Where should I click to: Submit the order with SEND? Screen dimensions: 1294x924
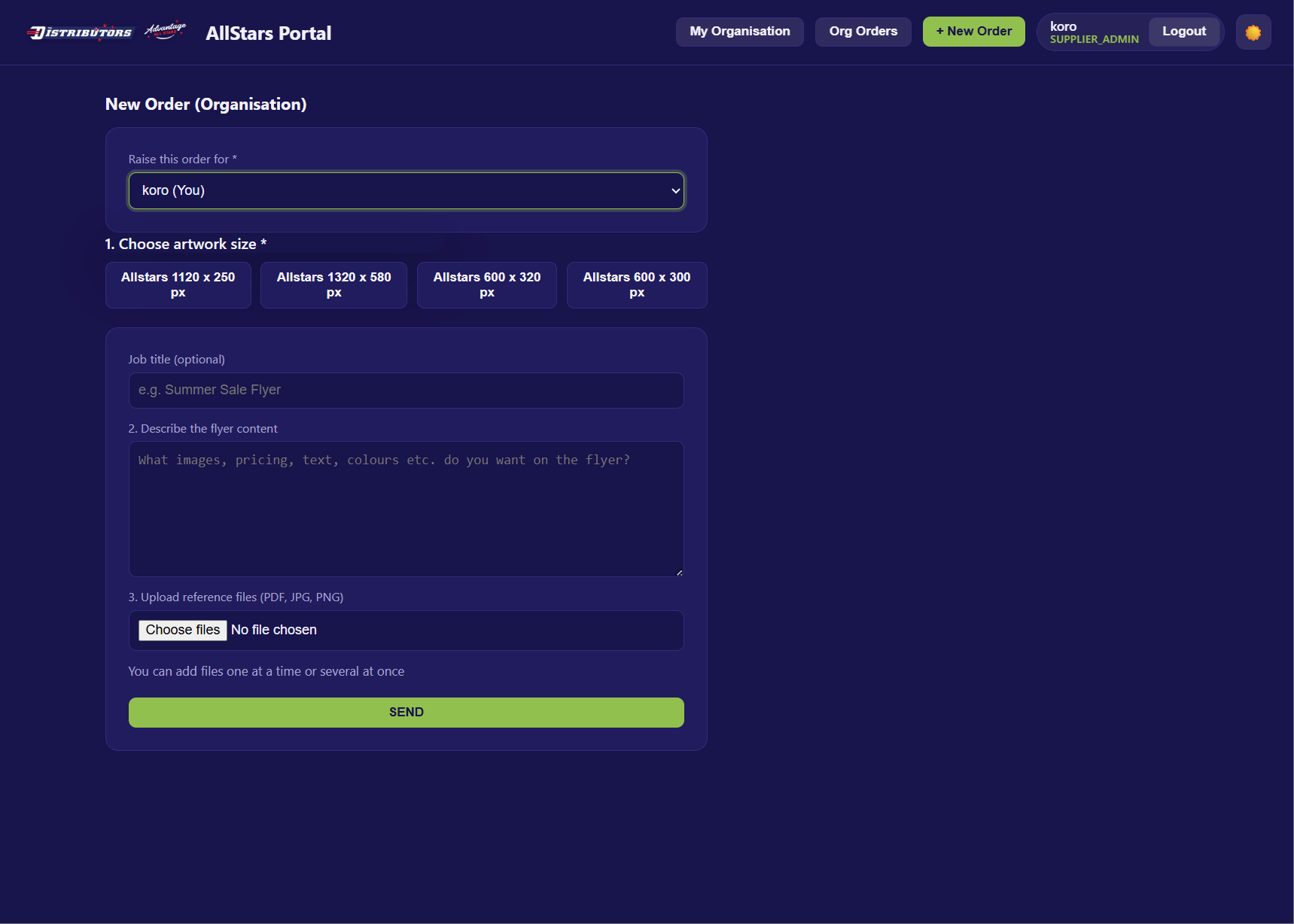(406, 713)
